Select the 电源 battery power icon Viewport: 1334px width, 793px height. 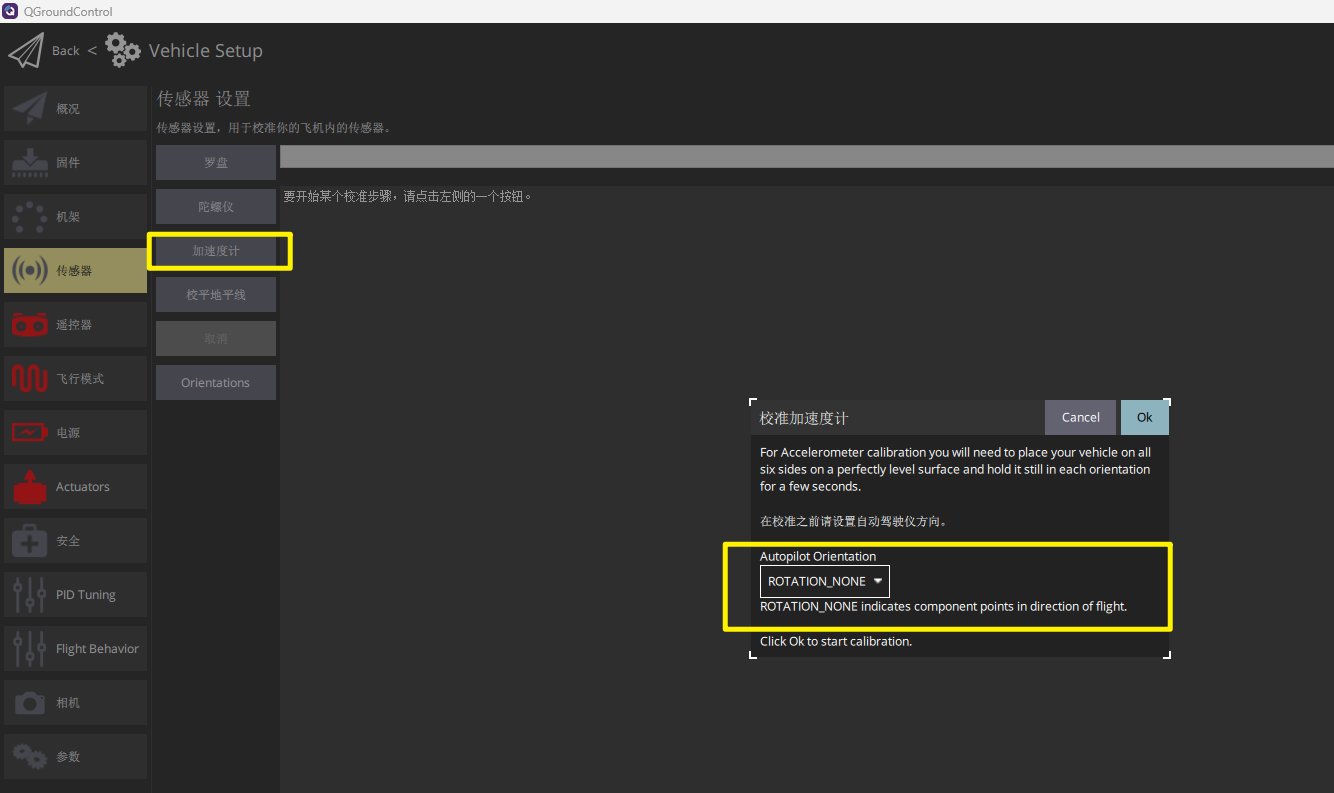(30, 433)
